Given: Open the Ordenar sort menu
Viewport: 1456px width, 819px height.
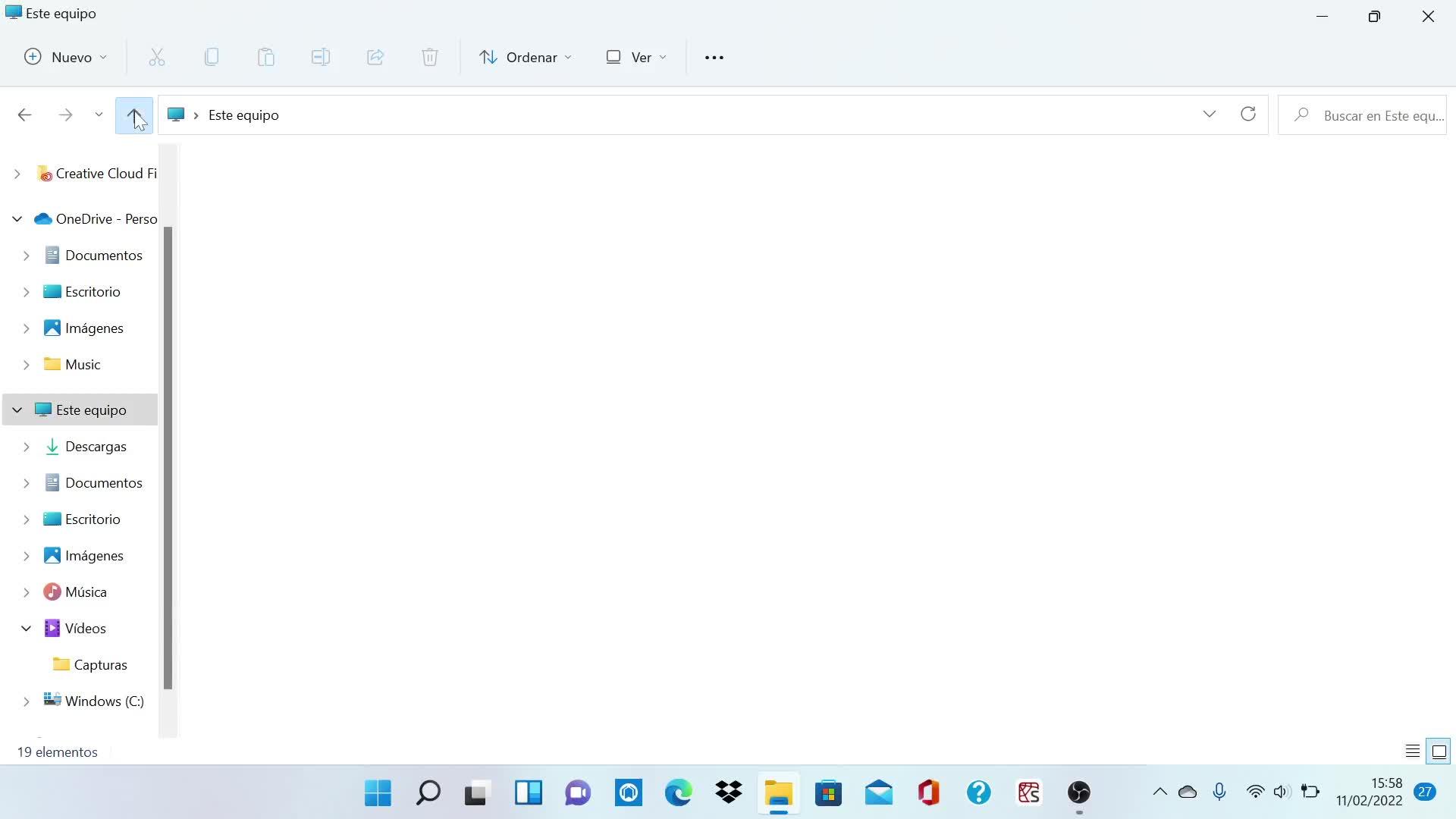Looking at the screenshot, I should (x=526, y=58).
